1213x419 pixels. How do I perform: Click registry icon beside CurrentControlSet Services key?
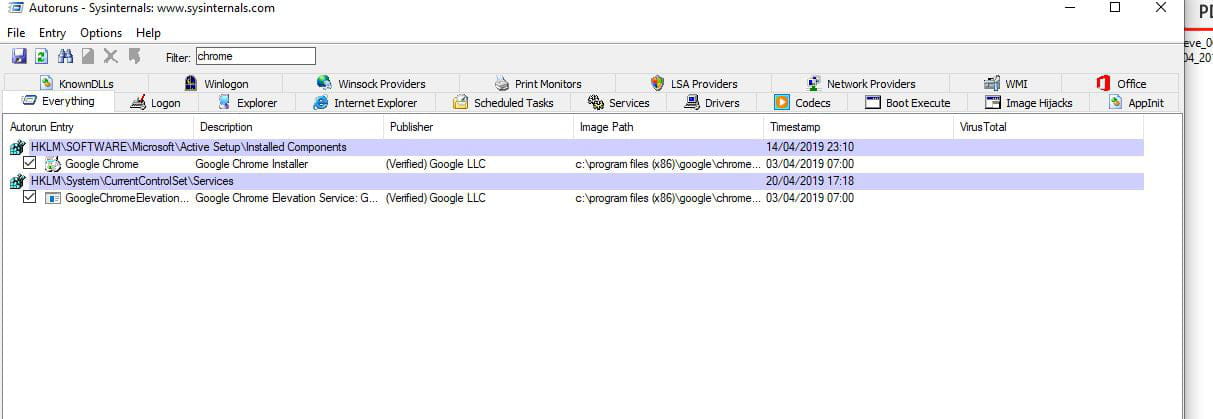coord(17,181)
